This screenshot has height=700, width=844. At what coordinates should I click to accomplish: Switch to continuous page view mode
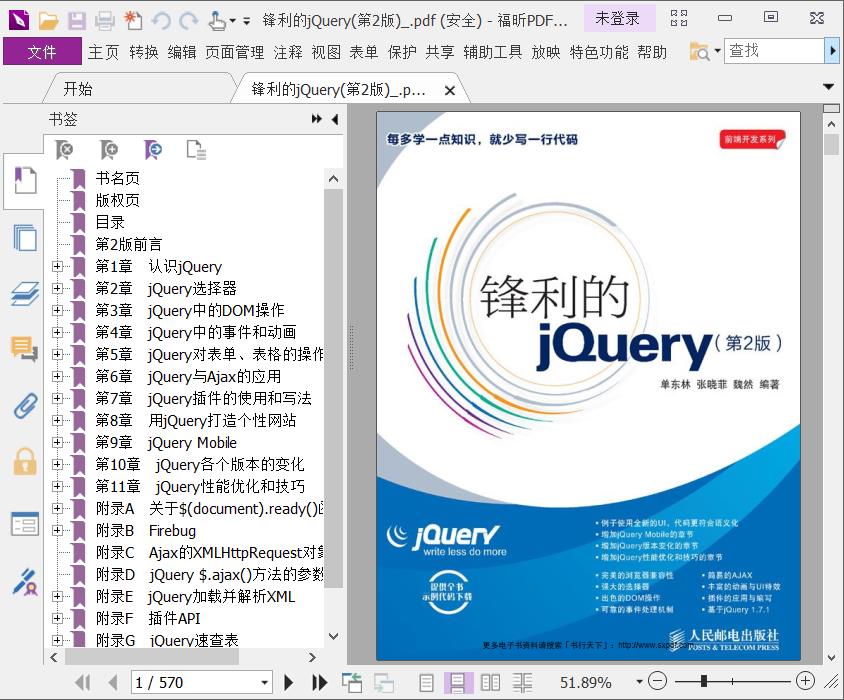pyautogui.click(x=458, y=683)
